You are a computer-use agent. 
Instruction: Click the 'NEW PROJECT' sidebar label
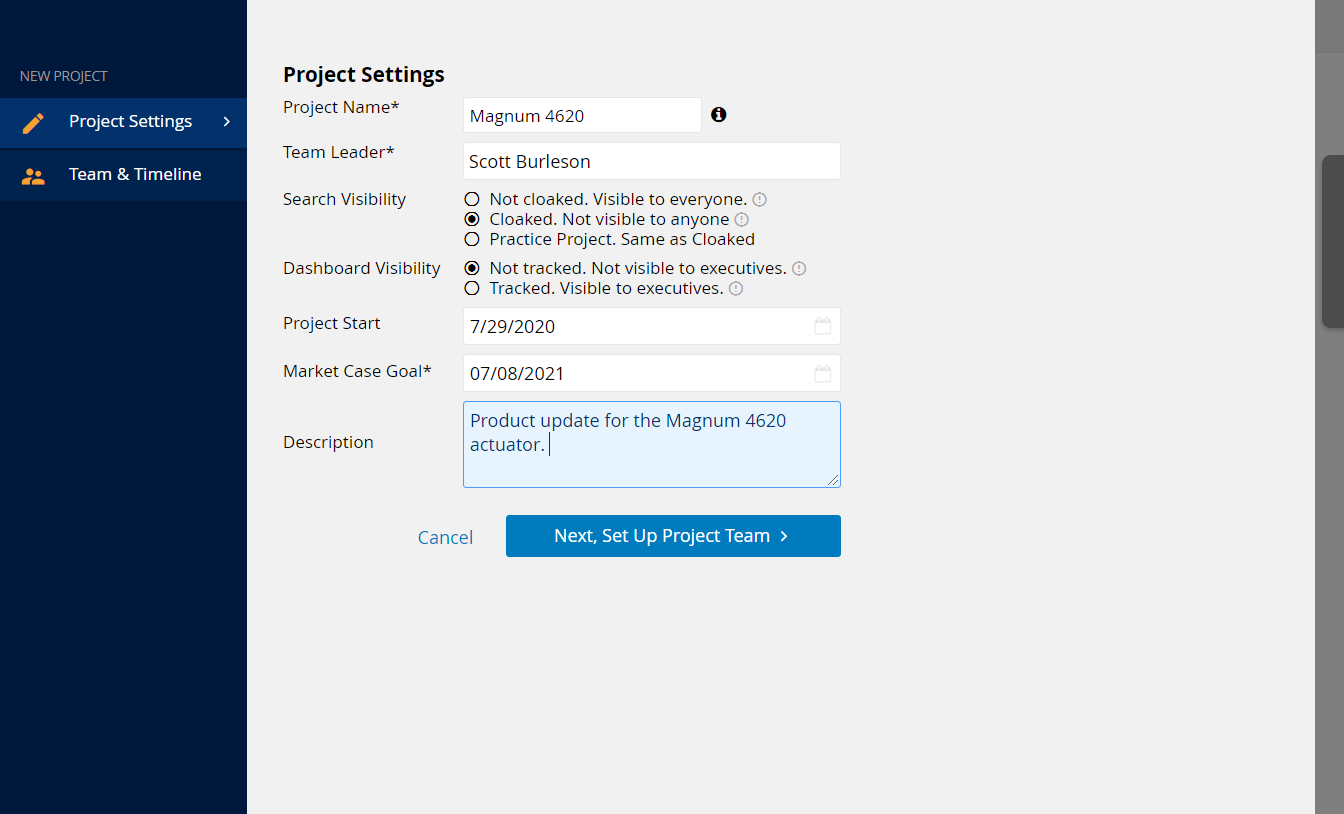[x=63, y=76]
